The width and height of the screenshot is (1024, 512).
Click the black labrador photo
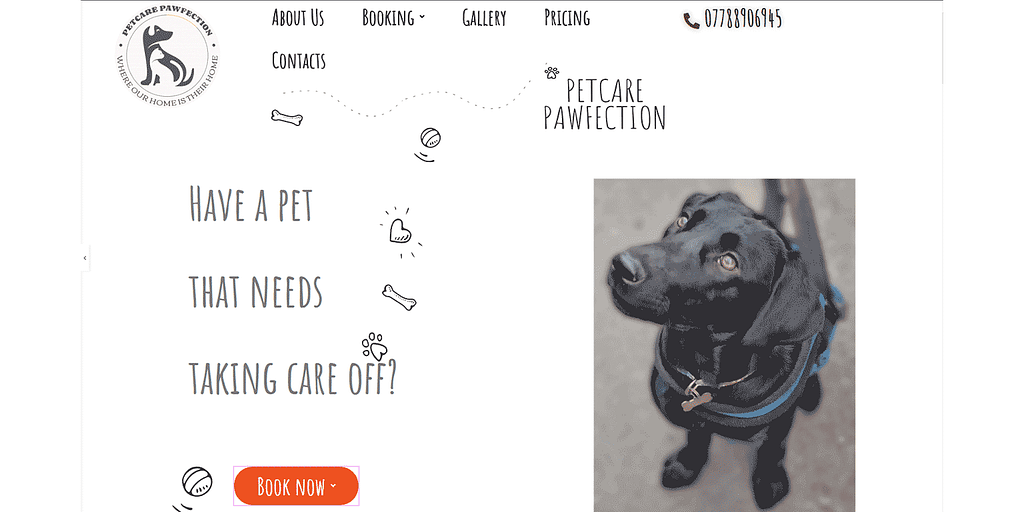(724, 345)
